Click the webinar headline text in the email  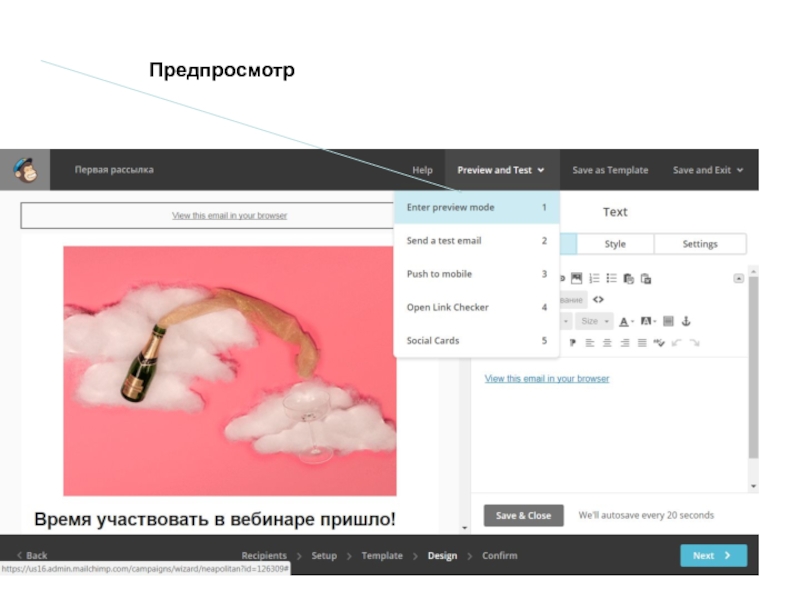click(215, 519)
